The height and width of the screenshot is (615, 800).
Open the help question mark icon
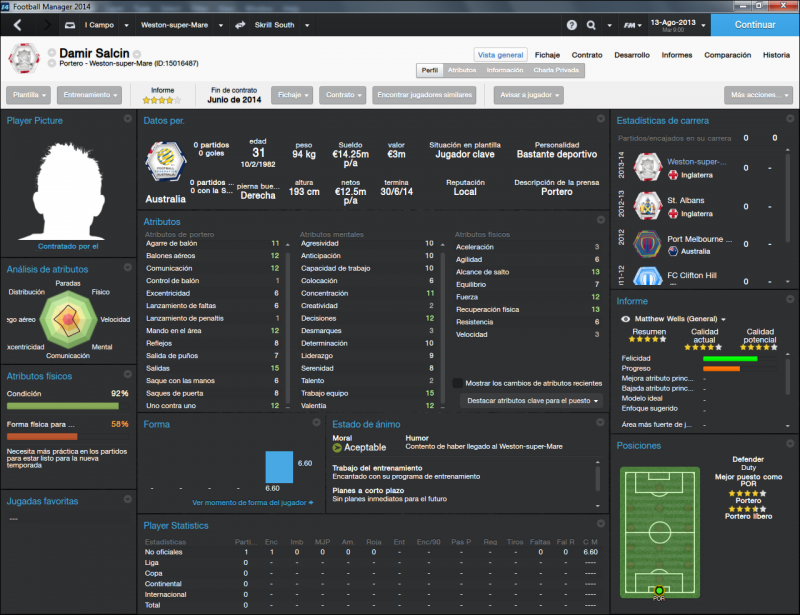tap(572, 25)
